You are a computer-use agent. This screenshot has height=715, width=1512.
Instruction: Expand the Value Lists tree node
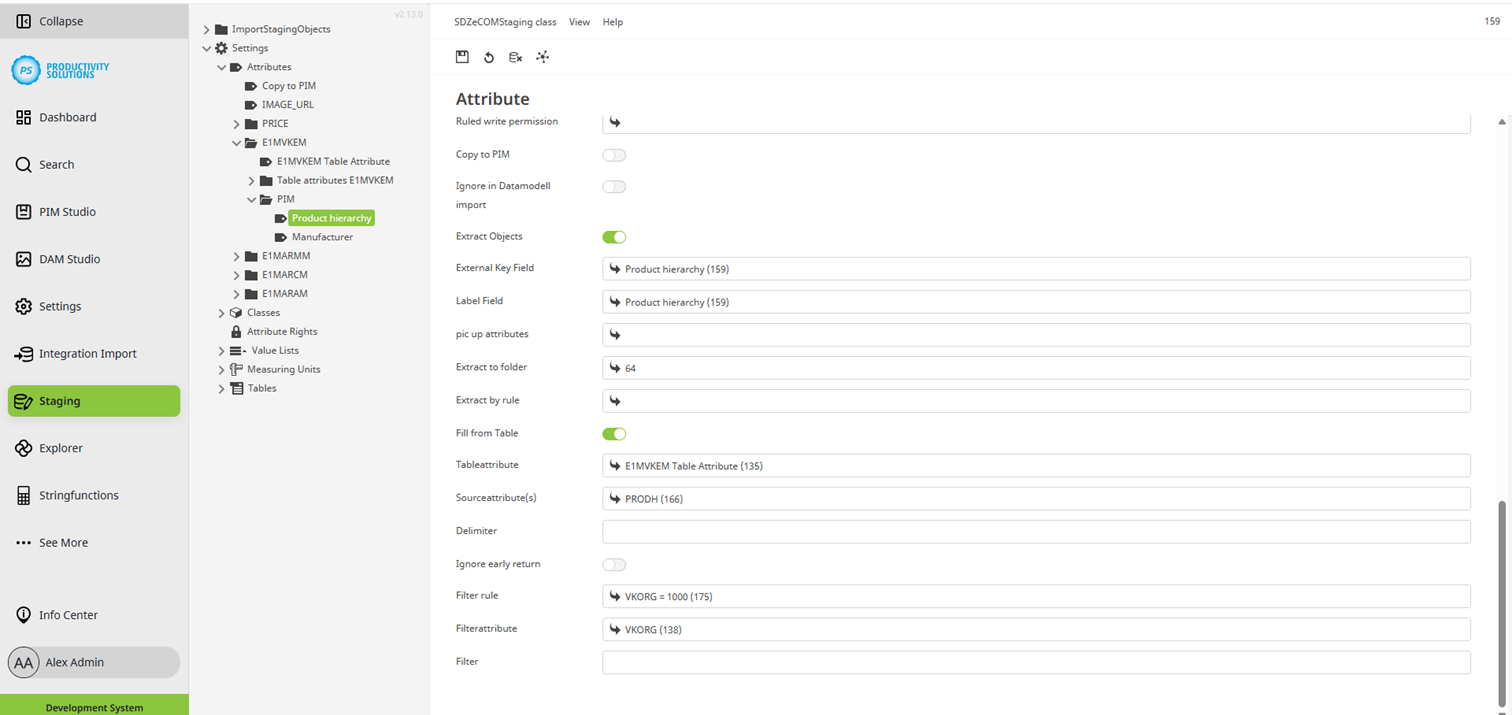[x=221, y=350]
